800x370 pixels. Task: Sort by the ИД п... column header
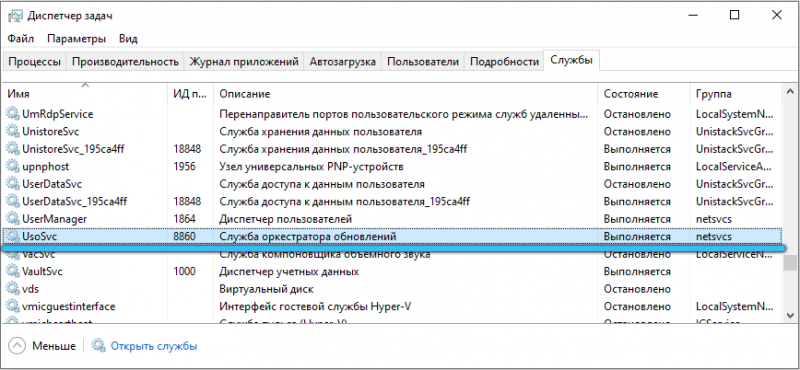point(190,94)
